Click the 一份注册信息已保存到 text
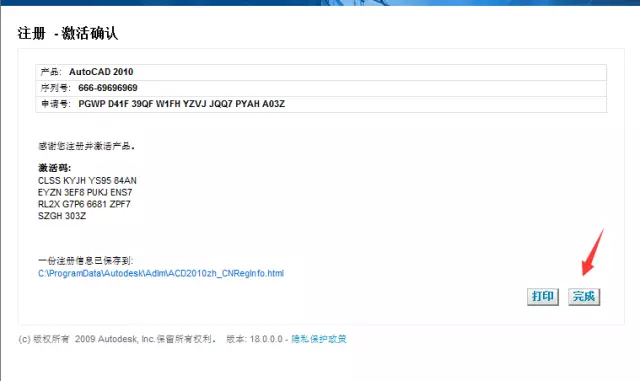640x381 pixels. (85, 261)
